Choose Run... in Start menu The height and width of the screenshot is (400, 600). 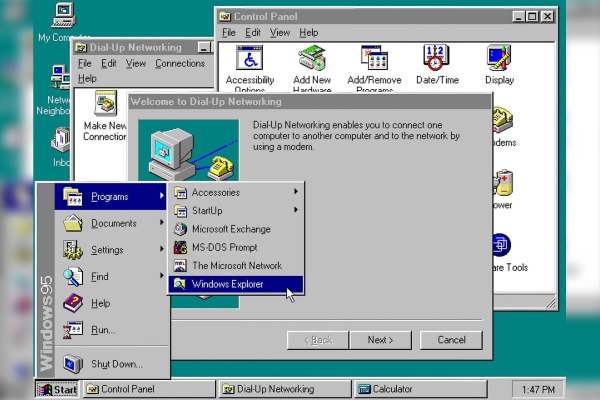click(111, 330)
